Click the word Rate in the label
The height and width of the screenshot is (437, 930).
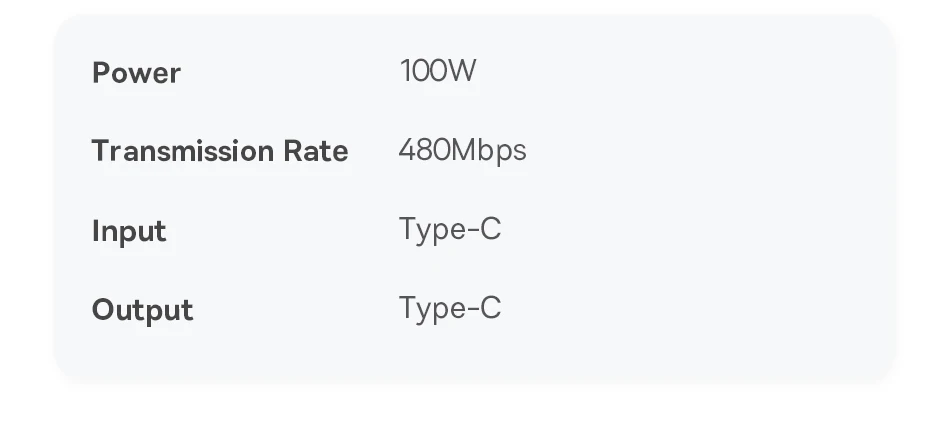coord(316,151)
